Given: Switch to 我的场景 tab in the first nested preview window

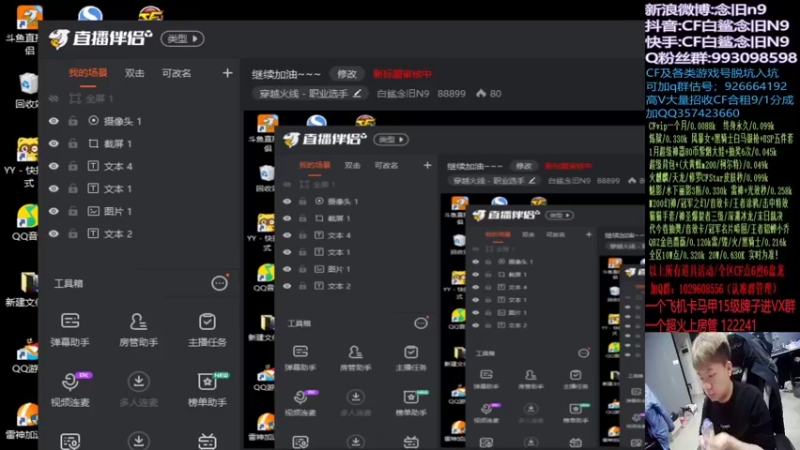Looking at the screenshot, I should coord(315,165).
